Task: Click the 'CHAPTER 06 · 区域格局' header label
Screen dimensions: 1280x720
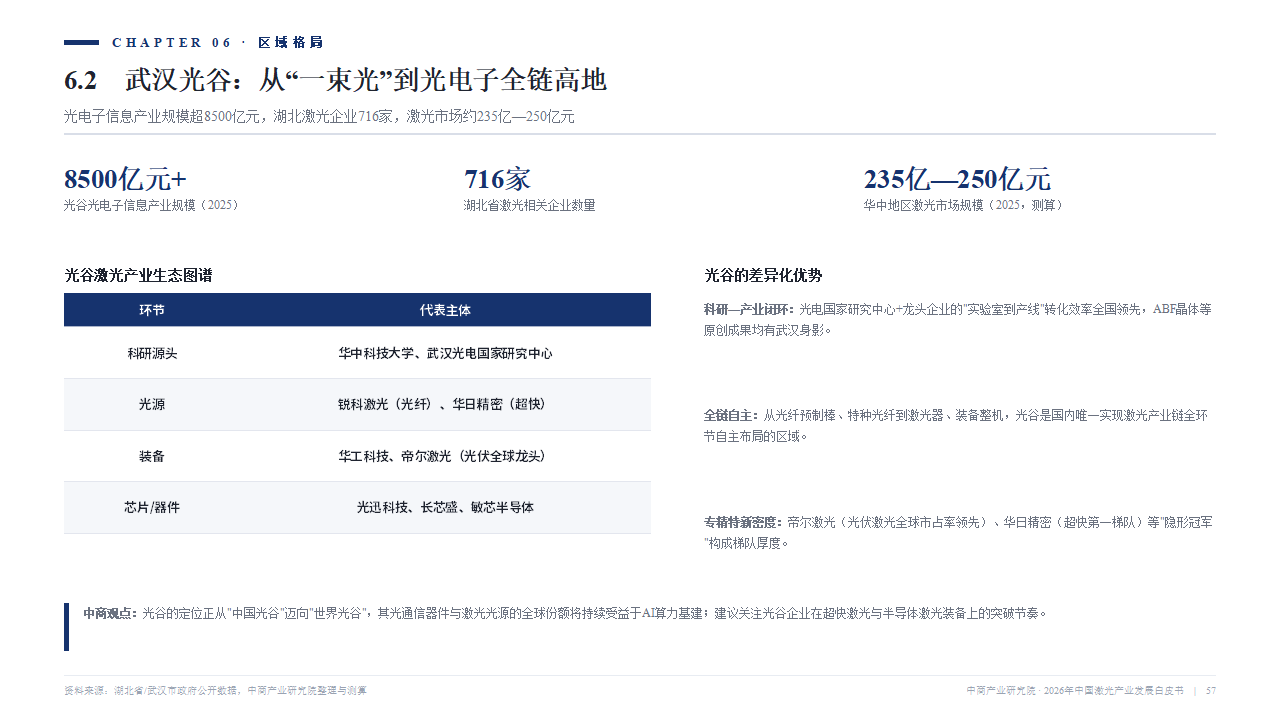Action: tap(218, 42)
